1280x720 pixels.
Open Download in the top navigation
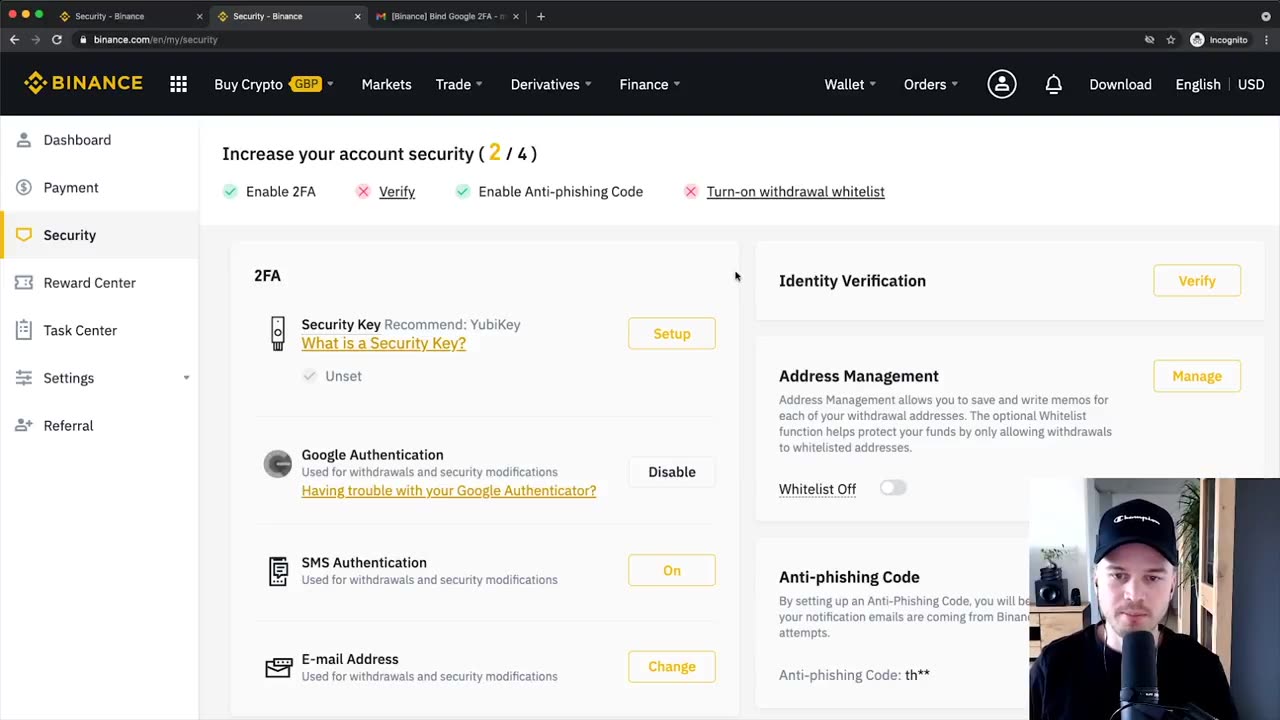(x=1120, y=85)
